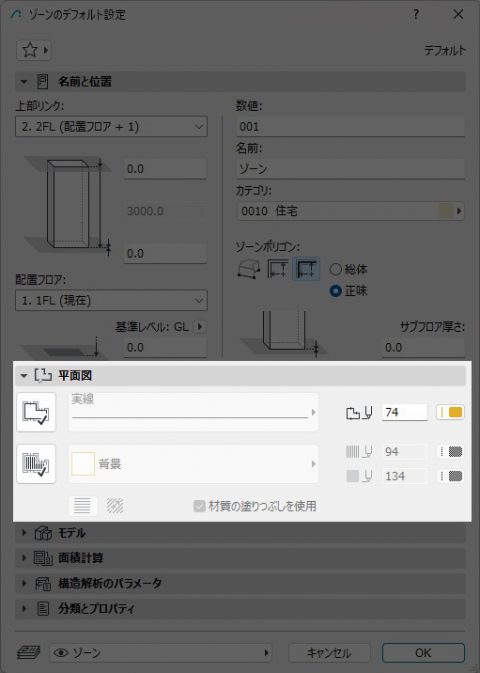The height and width of the screenshot is (673, 480).
Task: Open the 背景 fill type selector
Action: pyautogui.click(x=193, y=464)
